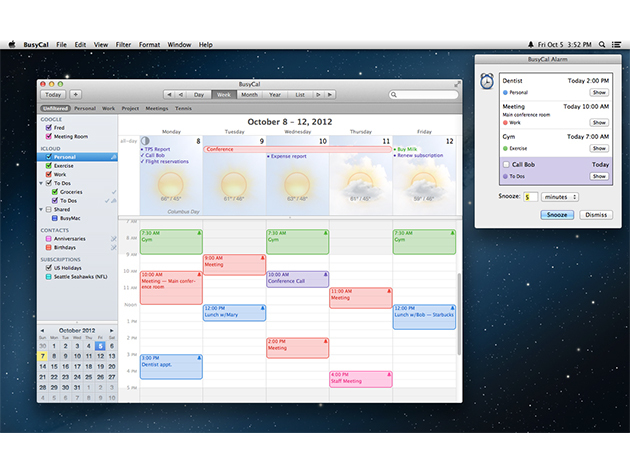The height and width of the screenshot is (473, 630).
Task: Go forward one week with double-right arrow
Action: click(330, 94)
